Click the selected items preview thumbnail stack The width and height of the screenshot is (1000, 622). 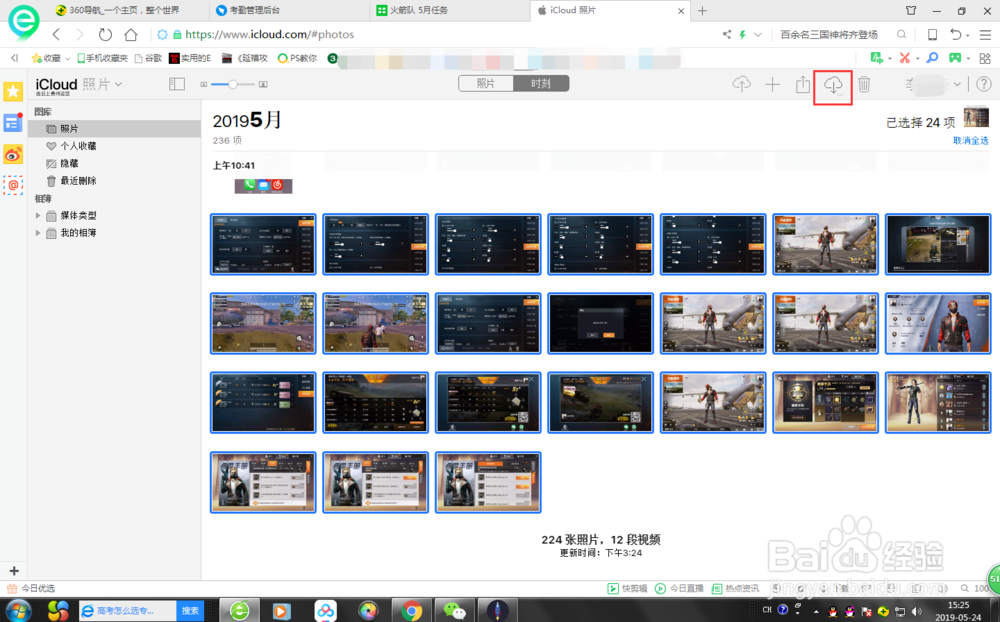tap(976, 118)
